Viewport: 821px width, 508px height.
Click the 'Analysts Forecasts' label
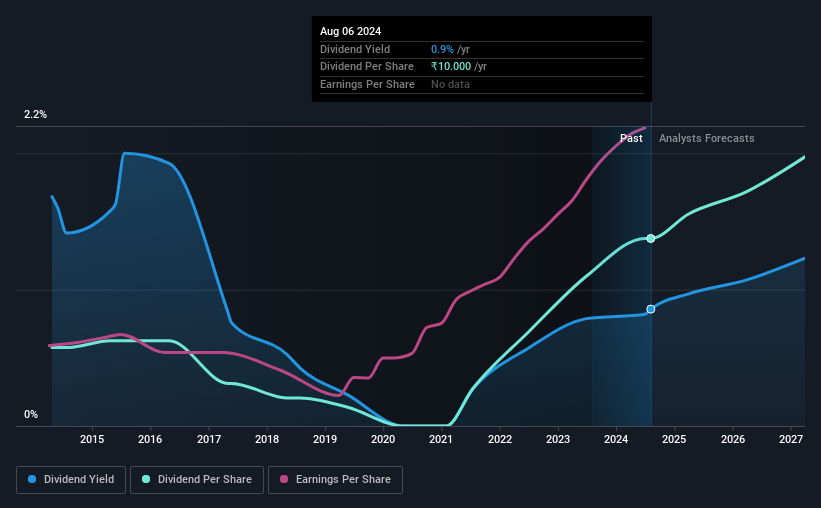coord(706,138)
